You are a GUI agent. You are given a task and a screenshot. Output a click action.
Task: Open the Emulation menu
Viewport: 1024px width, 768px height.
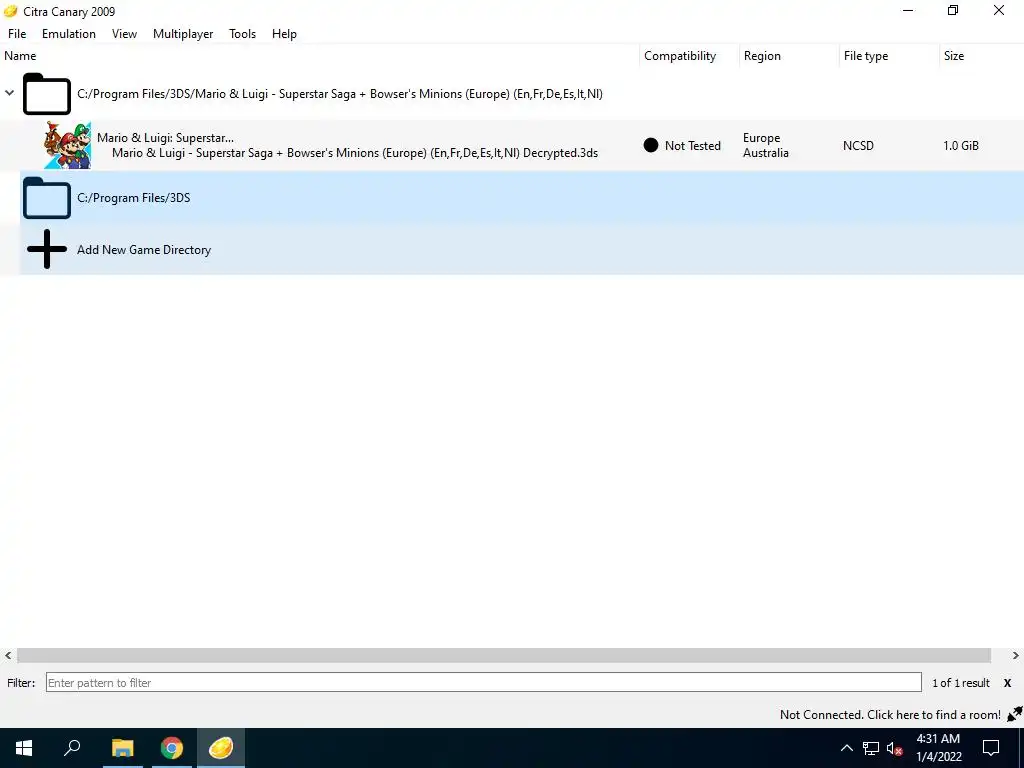pos(69,34)
